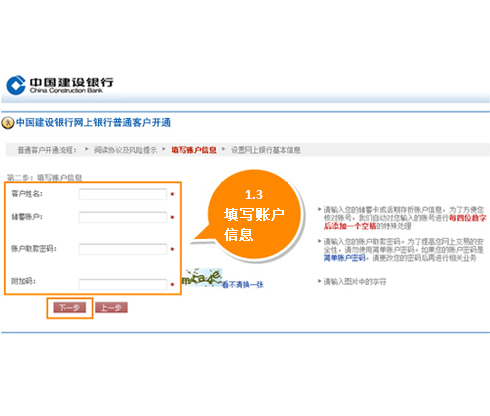Click the 下一步 next step button
This screenshot has width=490, height=416.
(70, 308)
